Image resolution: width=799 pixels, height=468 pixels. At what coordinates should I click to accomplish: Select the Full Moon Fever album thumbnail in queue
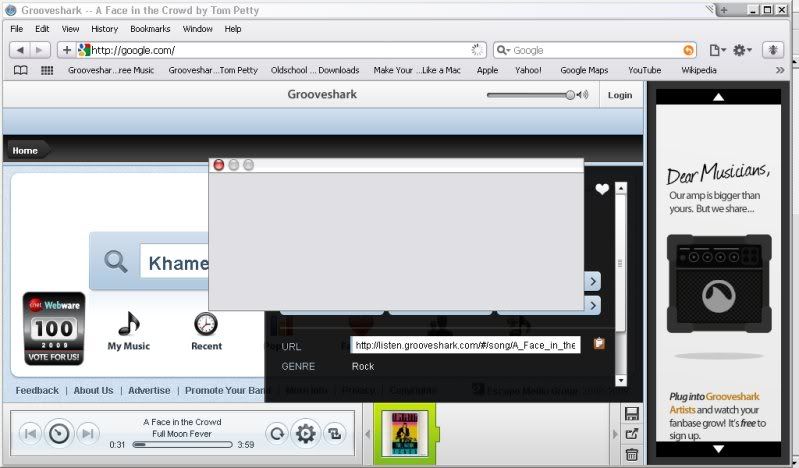pos(405,434)
